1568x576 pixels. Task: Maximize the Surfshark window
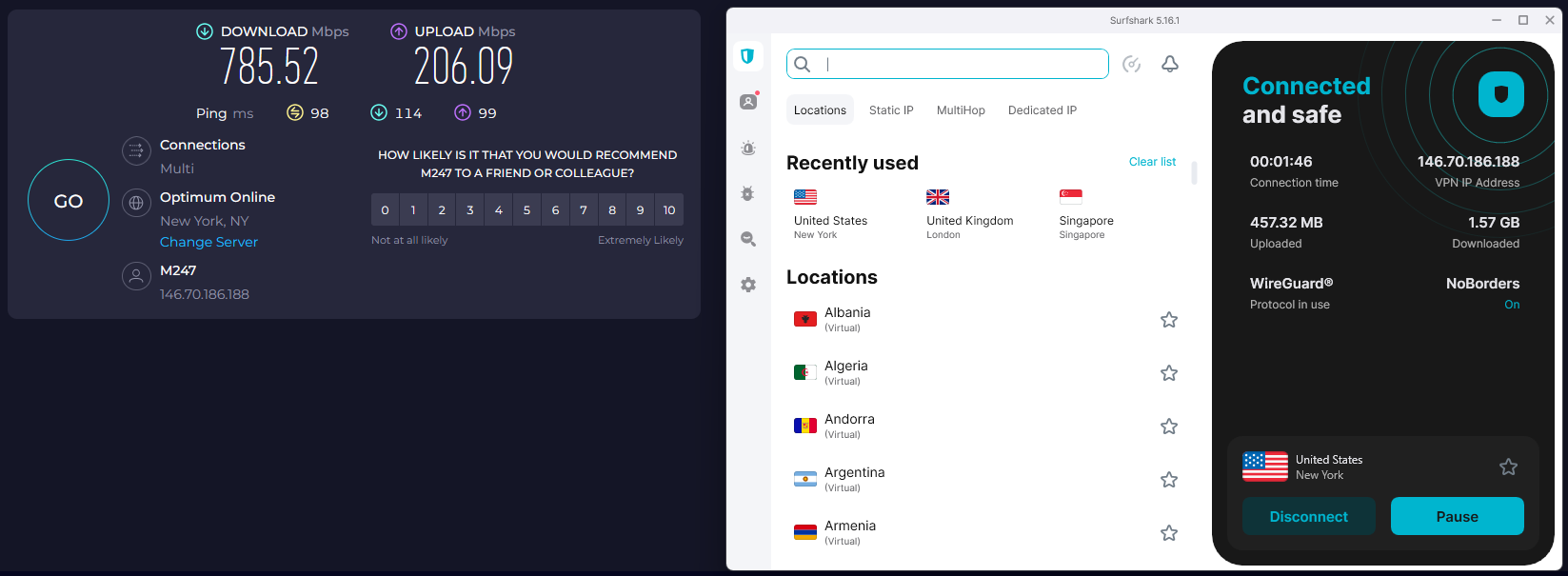pos(1523,20)
